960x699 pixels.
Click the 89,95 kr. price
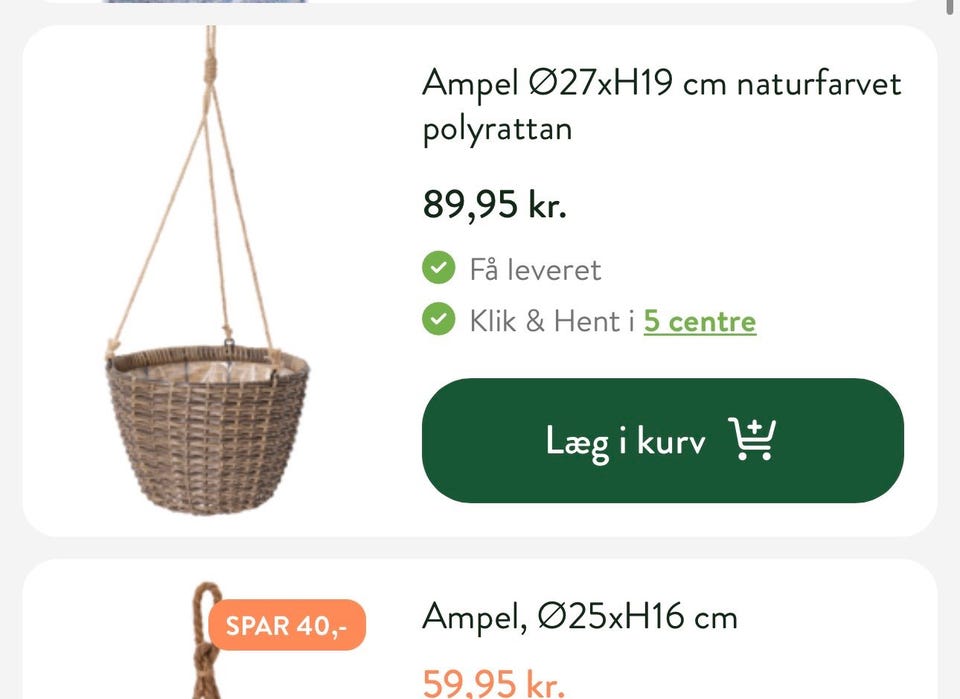click(x=494, y=205)
